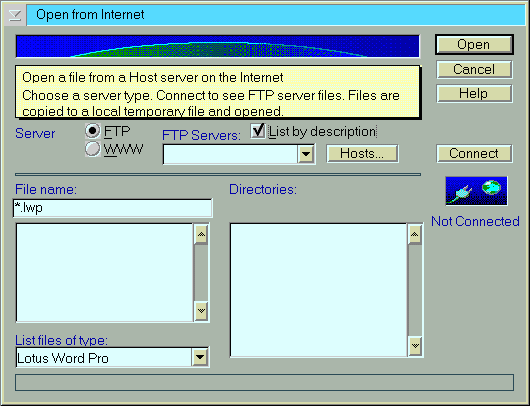Click the Lotus Word Pro file type field

[x=104, y=358]
